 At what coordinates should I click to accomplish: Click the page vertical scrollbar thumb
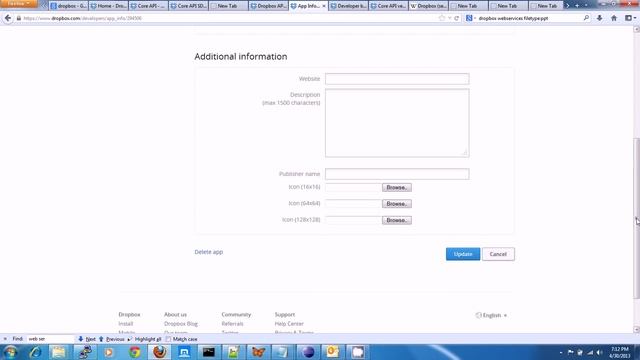(636, 219)
